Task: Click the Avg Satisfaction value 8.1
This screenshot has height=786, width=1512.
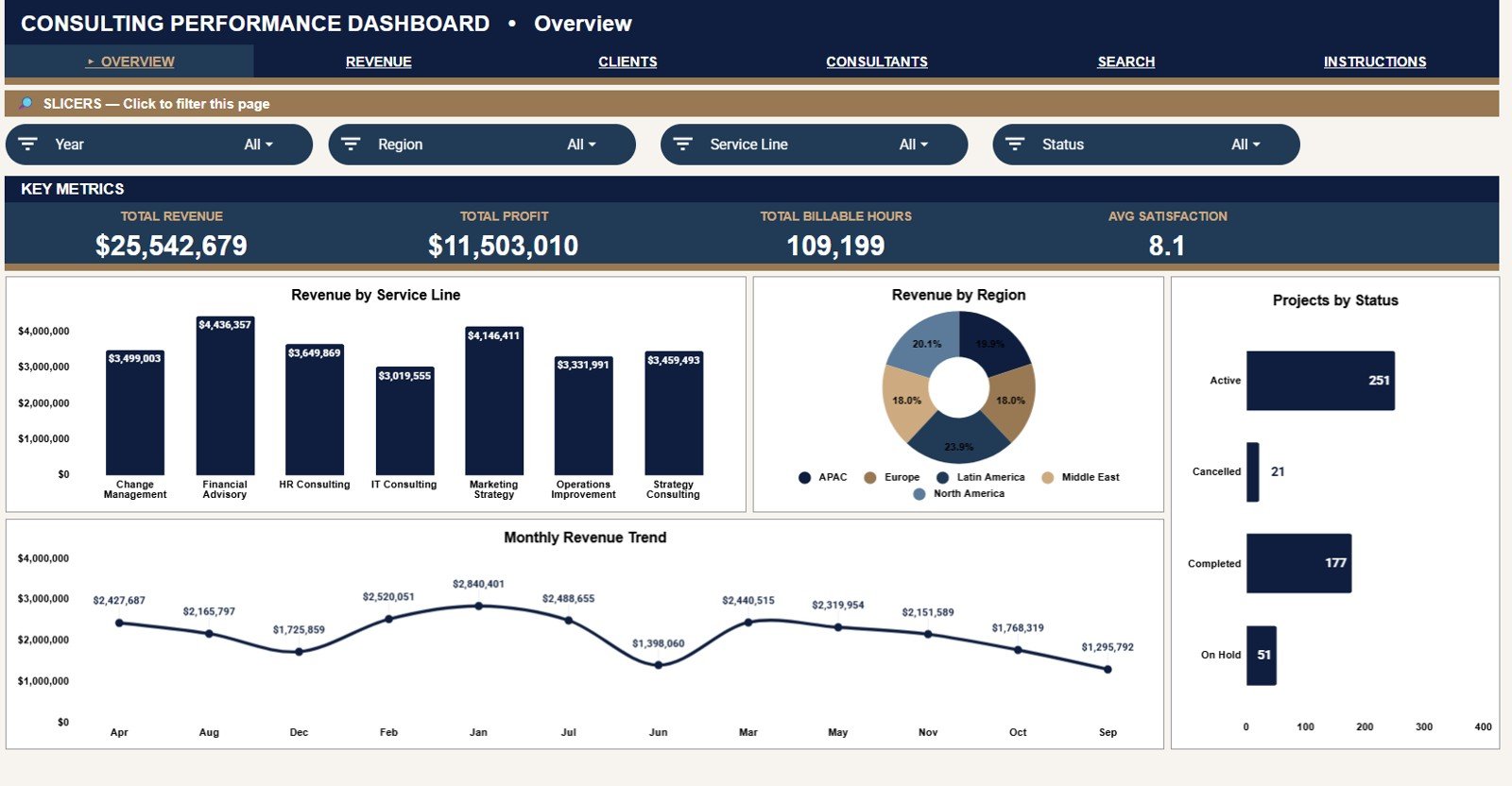Action: pos(1167,247)
